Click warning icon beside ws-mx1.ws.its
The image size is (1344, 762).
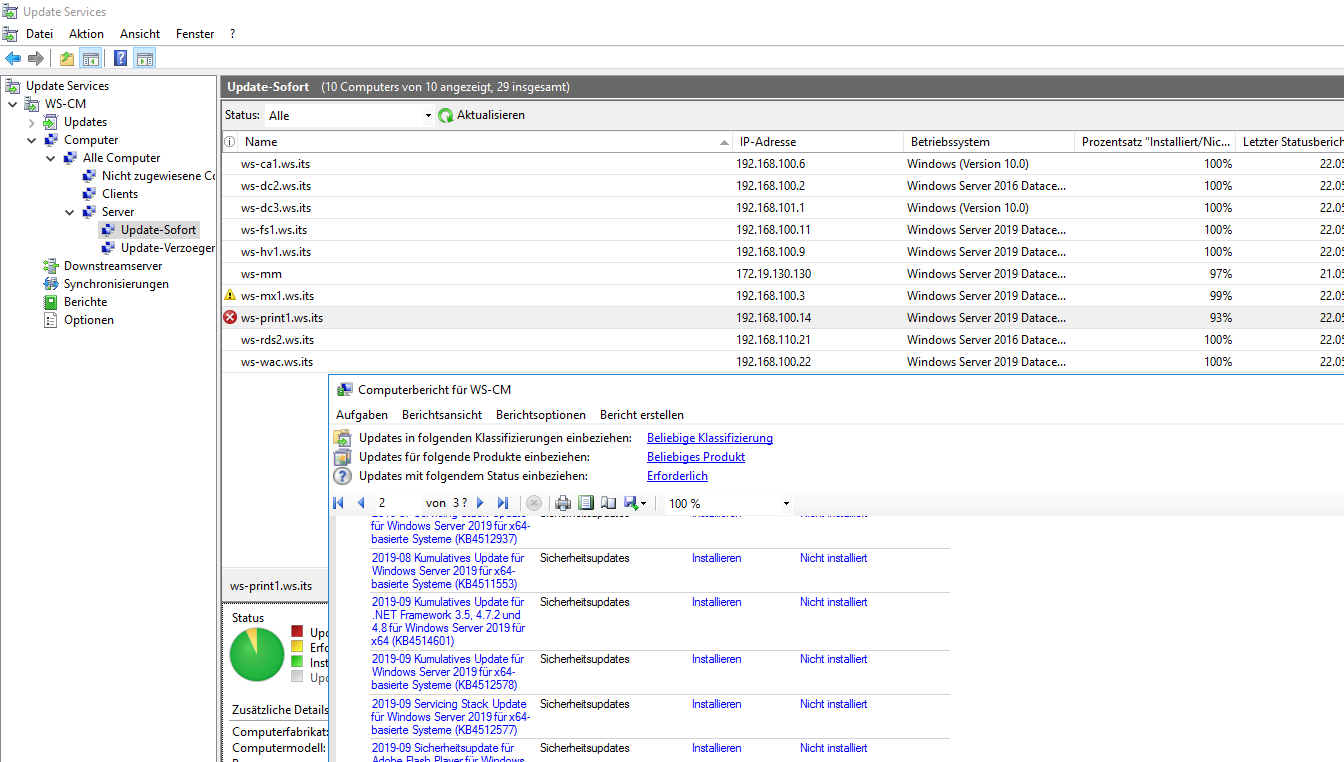[230, 296]
